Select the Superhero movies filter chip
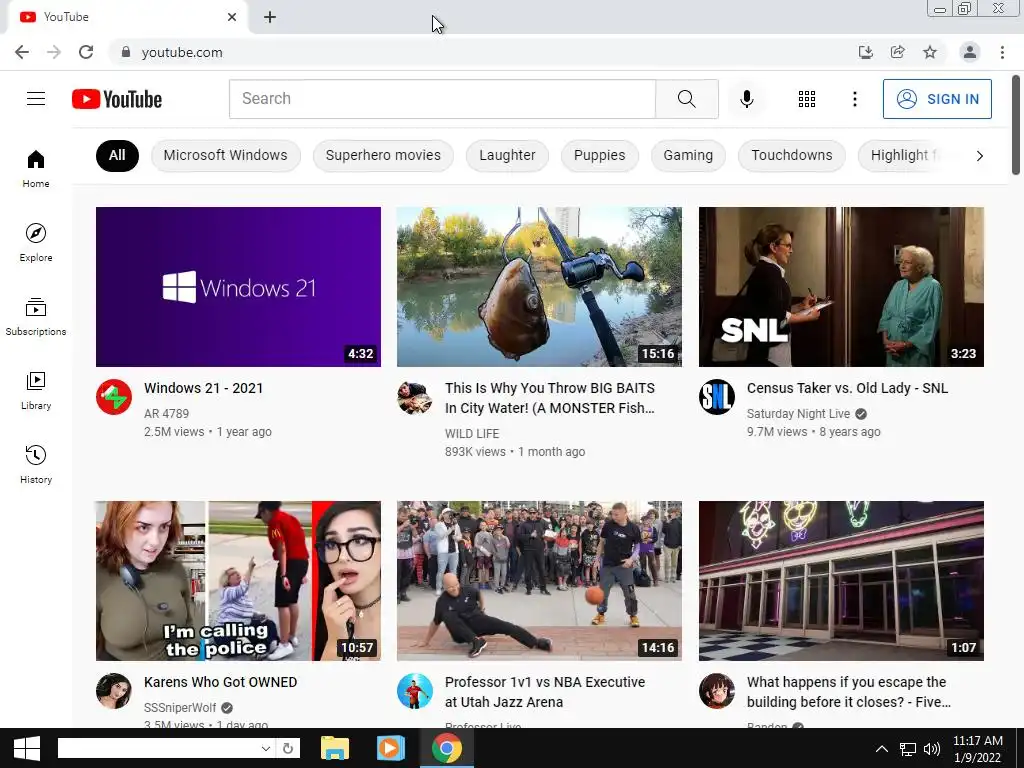The image size is (1024, 768). point(383,155)
